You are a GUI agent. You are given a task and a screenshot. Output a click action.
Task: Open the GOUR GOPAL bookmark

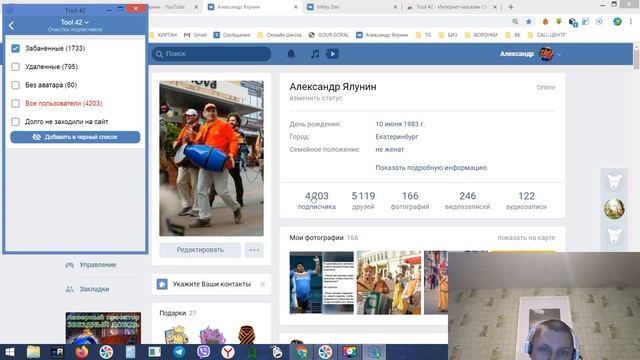click(x=329, y=35)
